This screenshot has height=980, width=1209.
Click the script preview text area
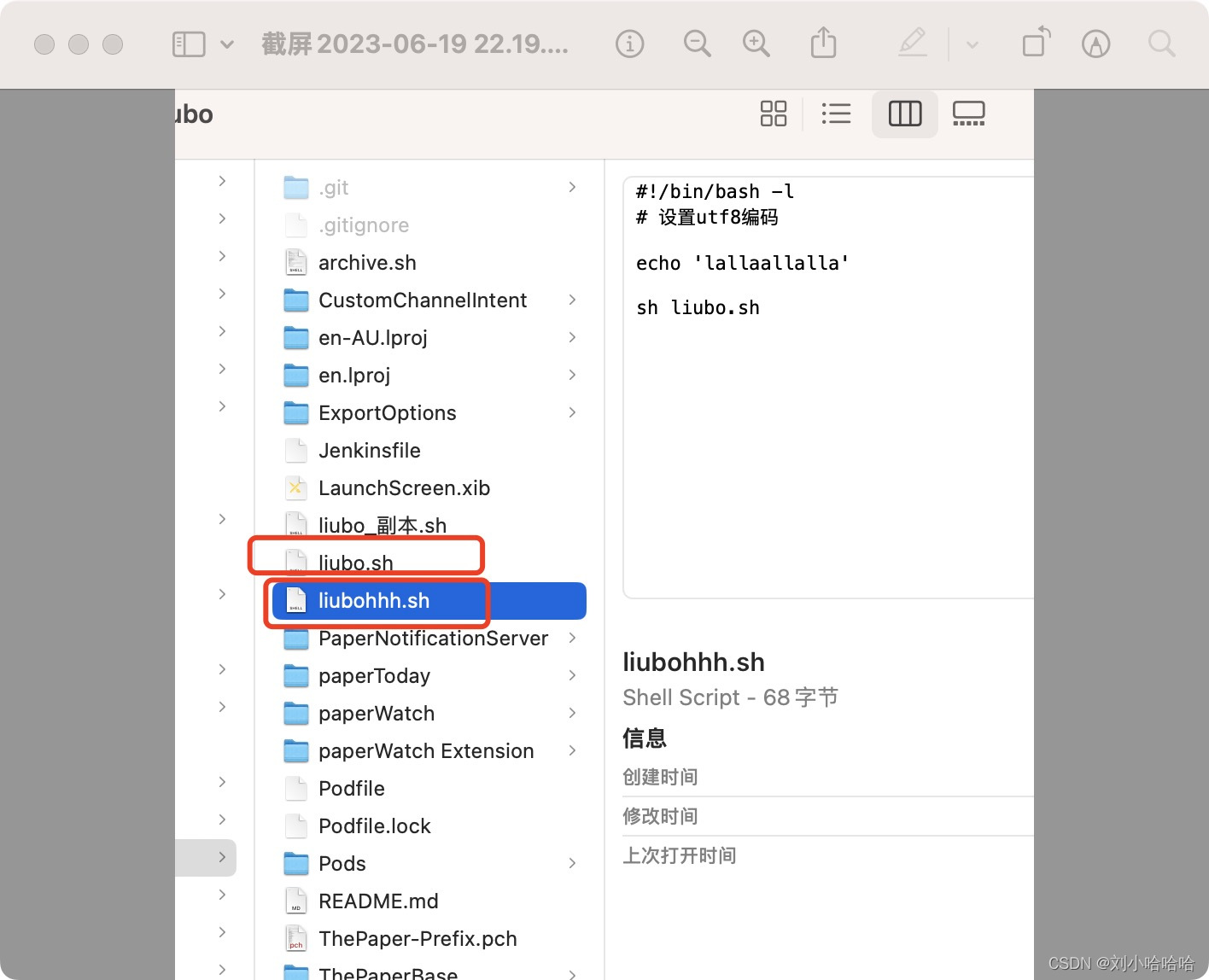[828, 388]
